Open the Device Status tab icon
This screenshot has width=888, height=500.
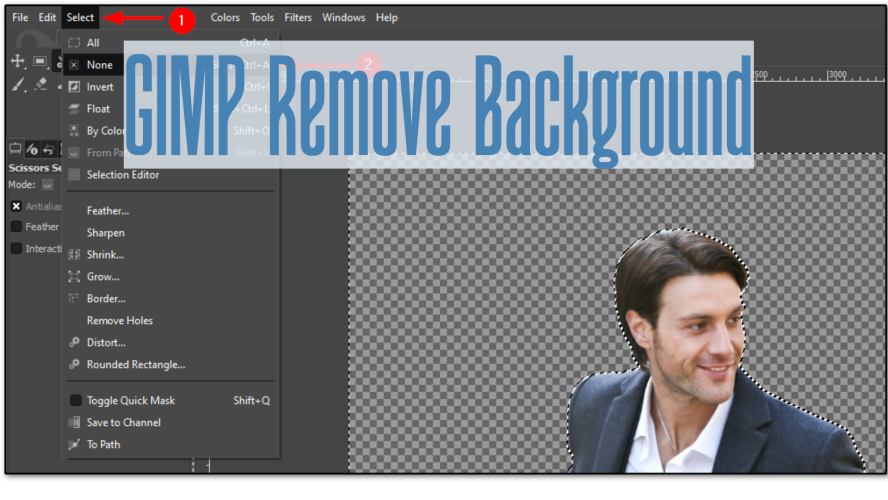click(x=32, y=148)
